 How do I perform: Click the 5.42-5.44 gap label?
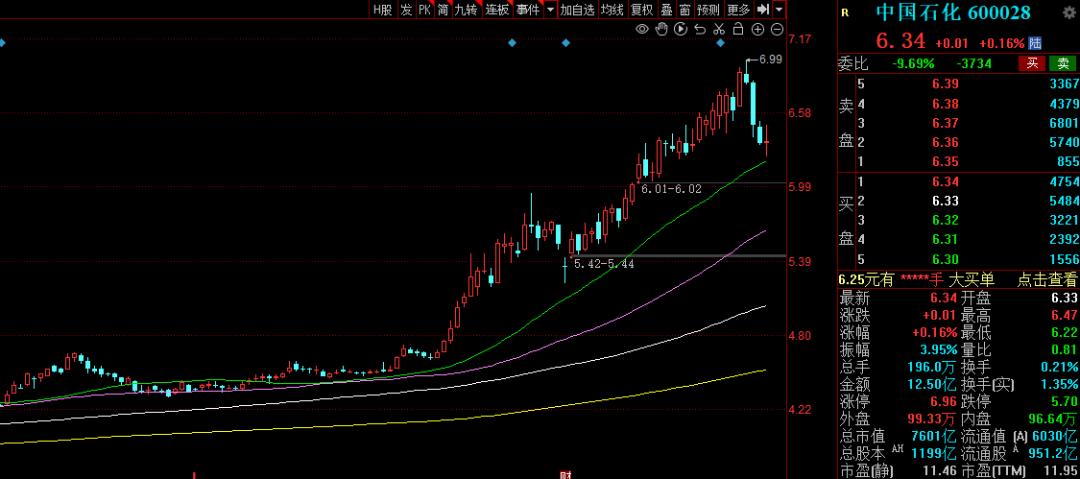tap(604, 264)
